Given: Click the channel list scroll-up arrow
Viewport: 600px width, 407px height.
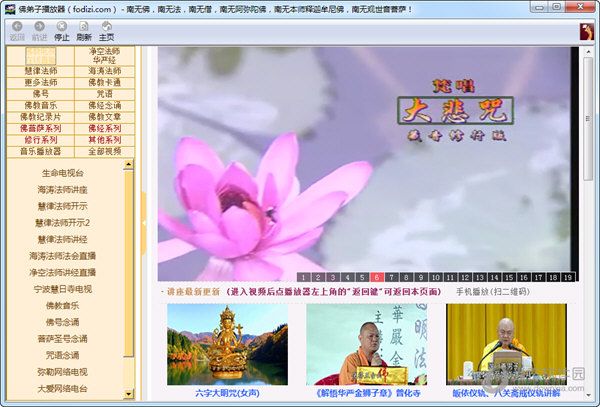Looking at the screenshot, I should pyautogui.click(x=129, y=164).
